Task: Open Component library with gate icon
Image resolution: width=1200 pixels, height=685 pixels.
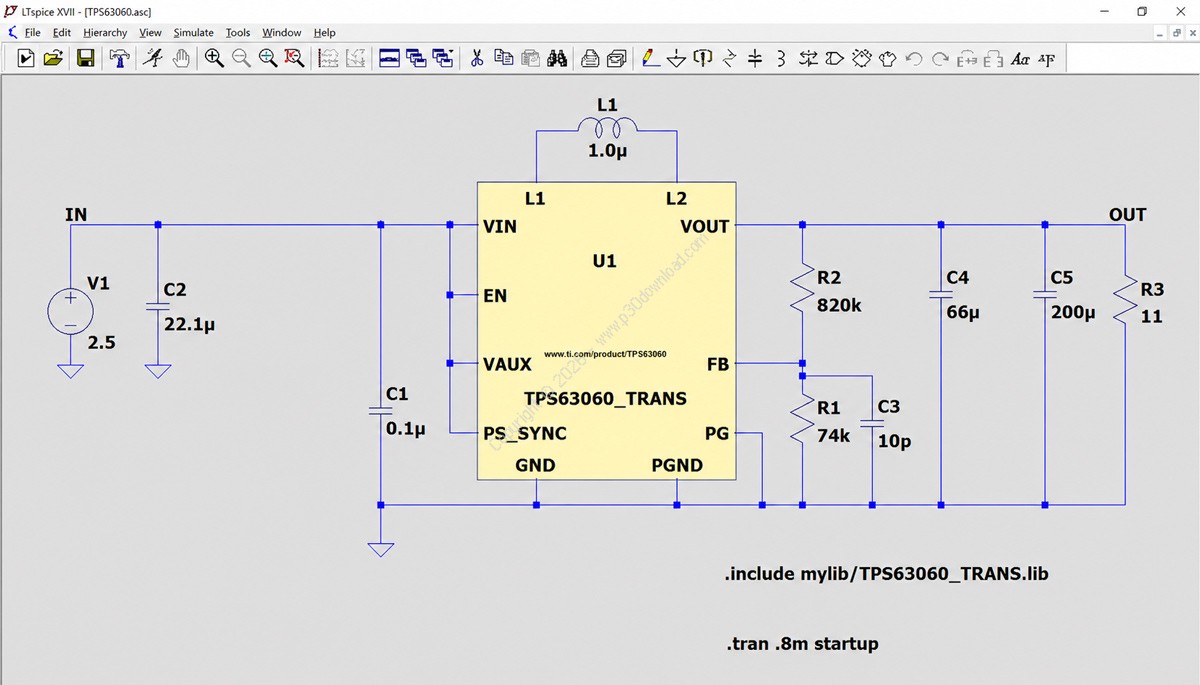Action: click(834, 59)
